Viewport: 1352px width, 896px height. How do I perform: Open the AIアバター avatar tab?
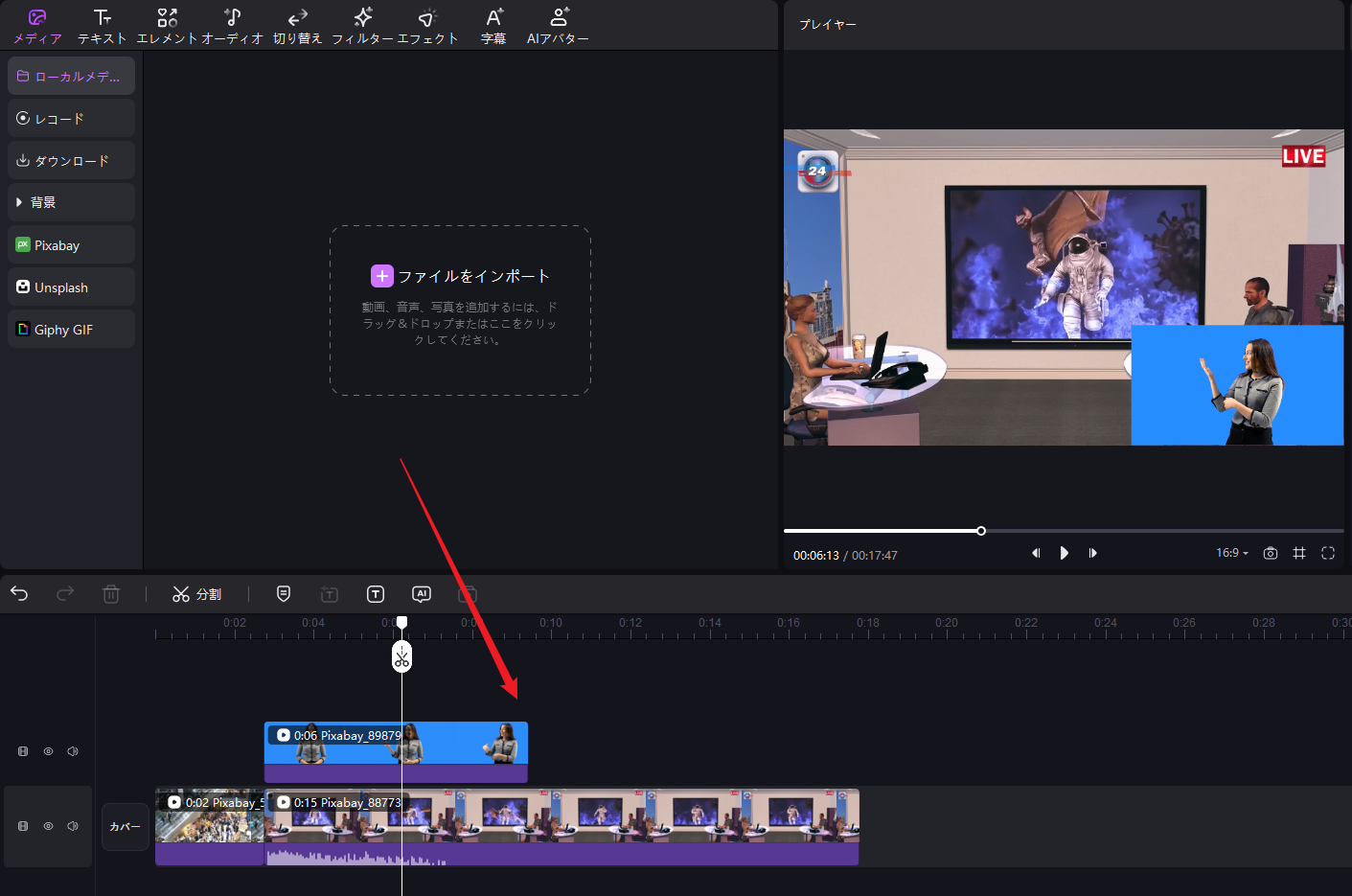click(558, 27)
